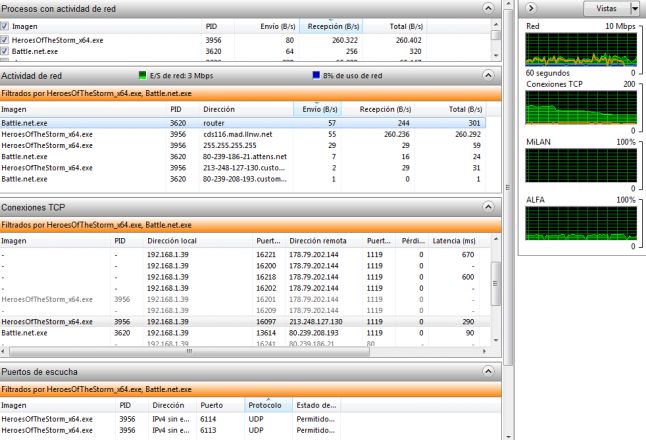Select listening port 6113 UDP row
646x440 pixels.
tap(170, 430)
